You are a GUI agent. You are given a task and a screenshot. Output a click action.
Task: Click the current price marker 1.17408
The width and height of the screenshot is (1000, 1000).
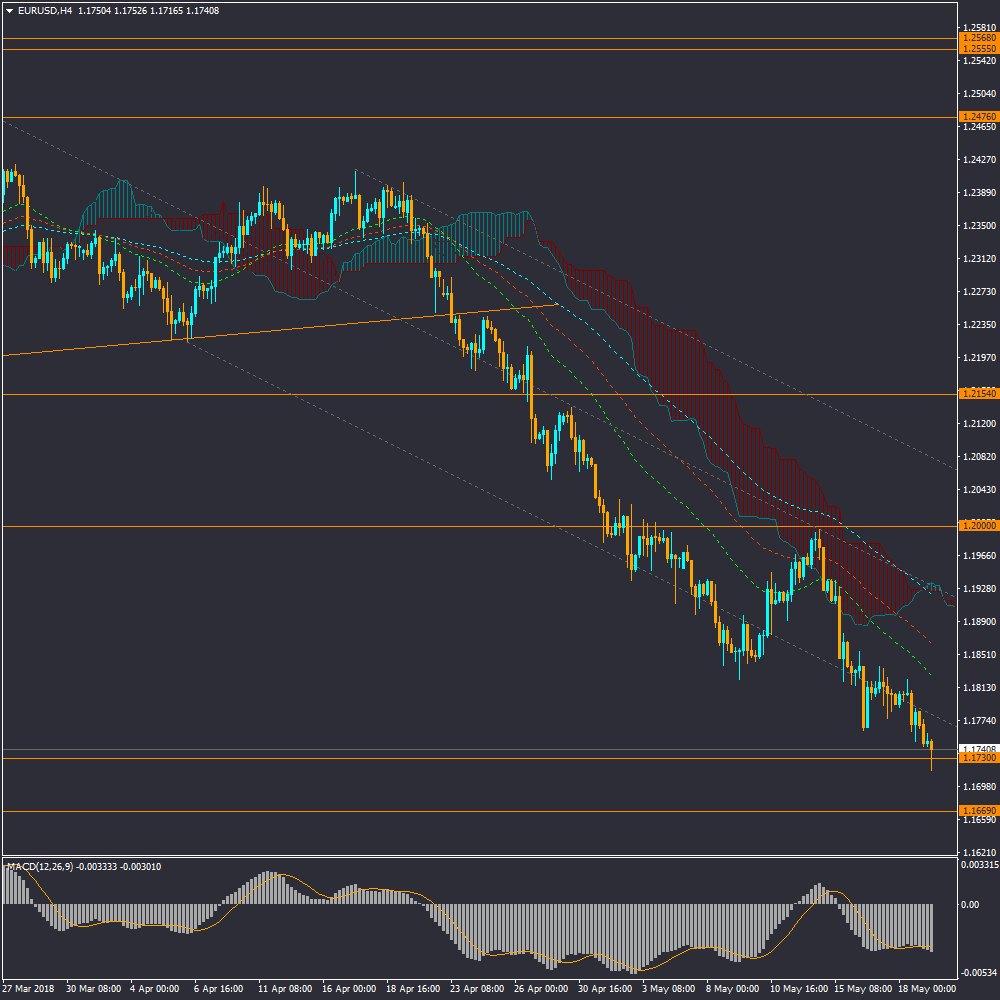[x=977, y=748]
